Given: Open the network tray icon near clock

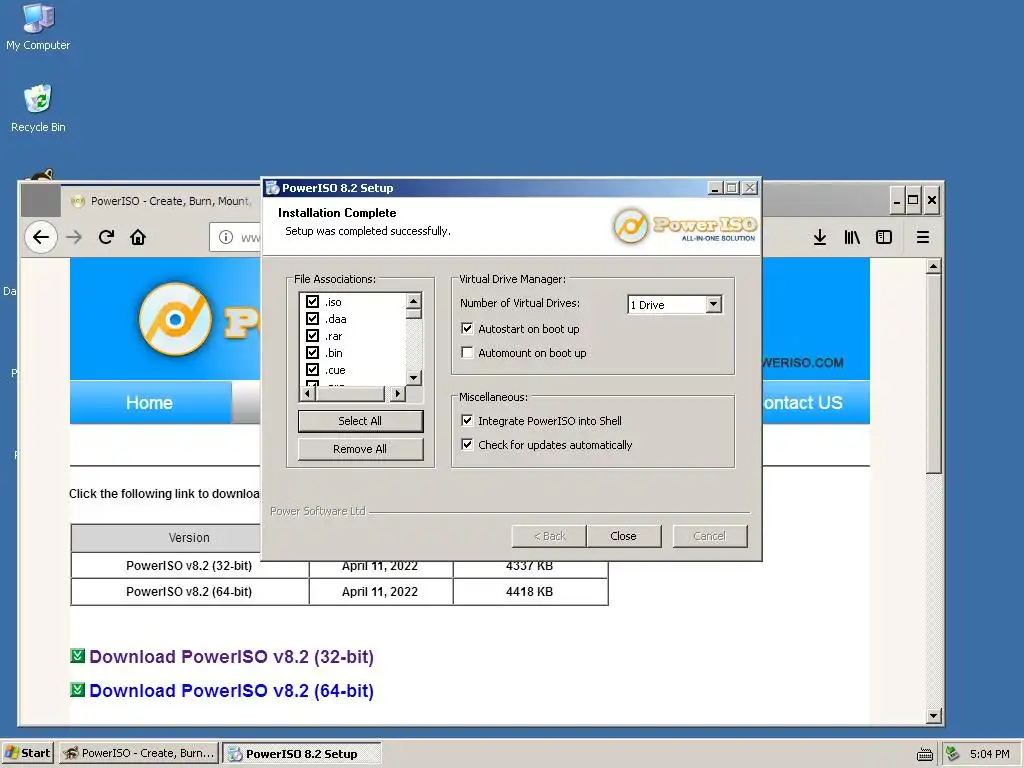Looking at the screenshot, I should (953, 754).
